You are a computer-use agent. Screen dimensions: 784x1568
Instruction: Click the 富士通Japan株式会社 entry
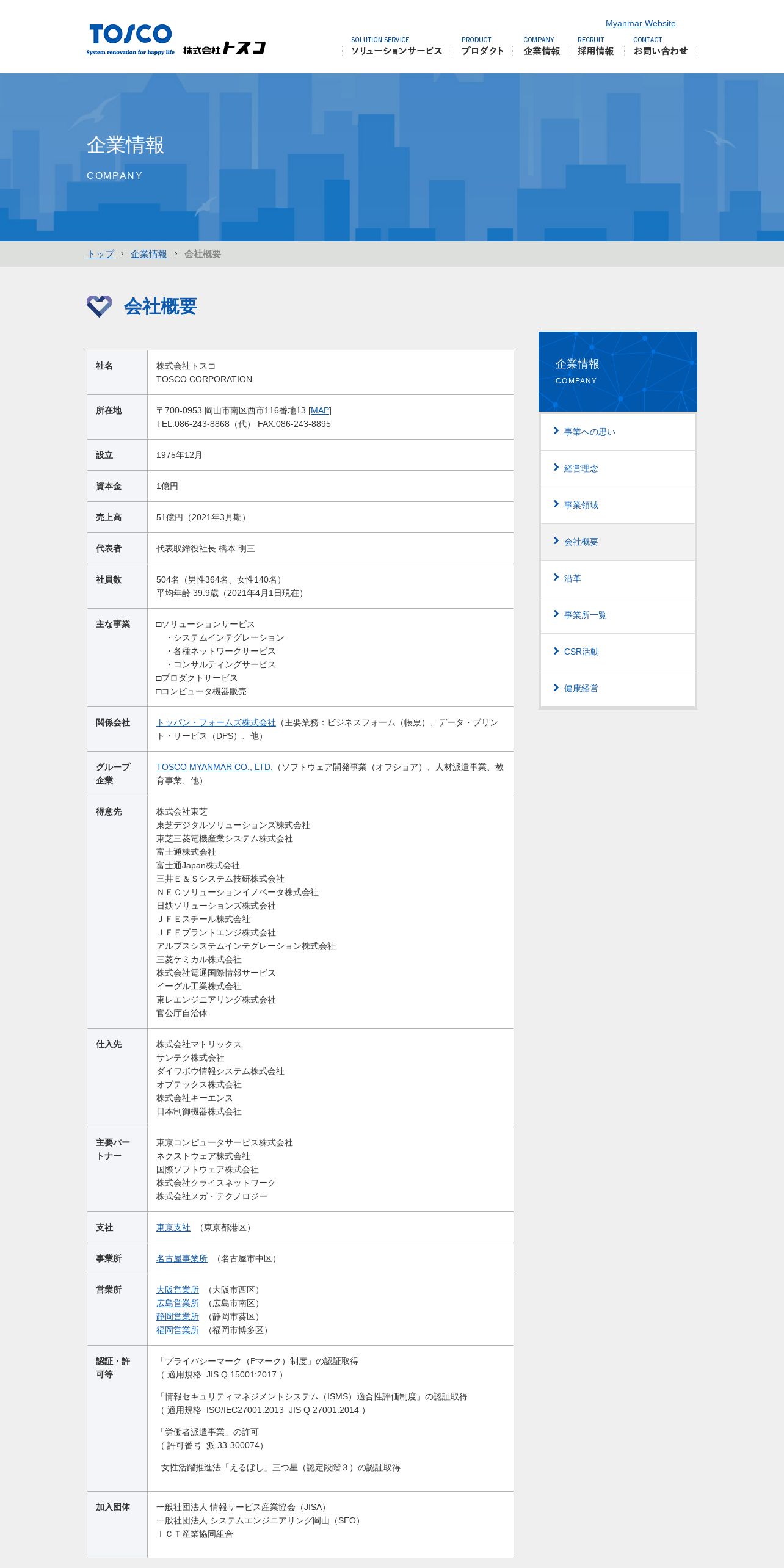pyautogui.click(x=198, y=865)
